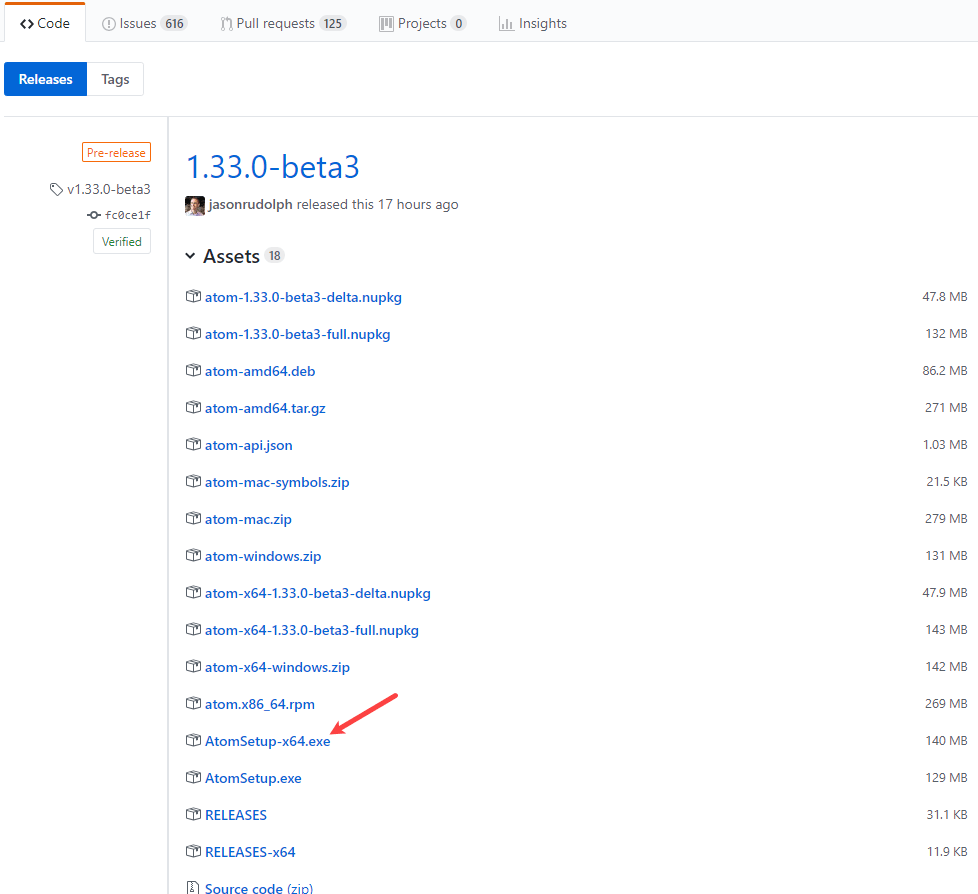Image resolution: width=978 pixels, height=894 pixels.
Task: Download Source code (zip)
Action: pos(259,888)
